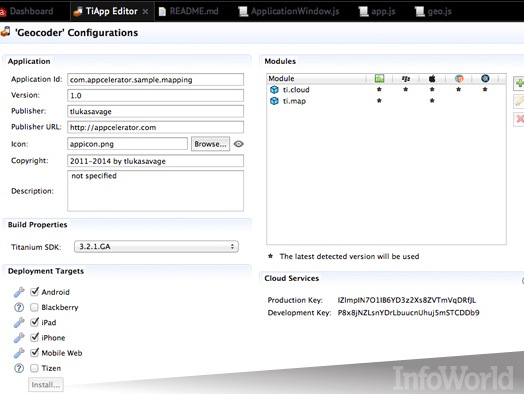The image size is (524, 394).
Task: Select the ti.map module row
Action: (x=386, y=101)
